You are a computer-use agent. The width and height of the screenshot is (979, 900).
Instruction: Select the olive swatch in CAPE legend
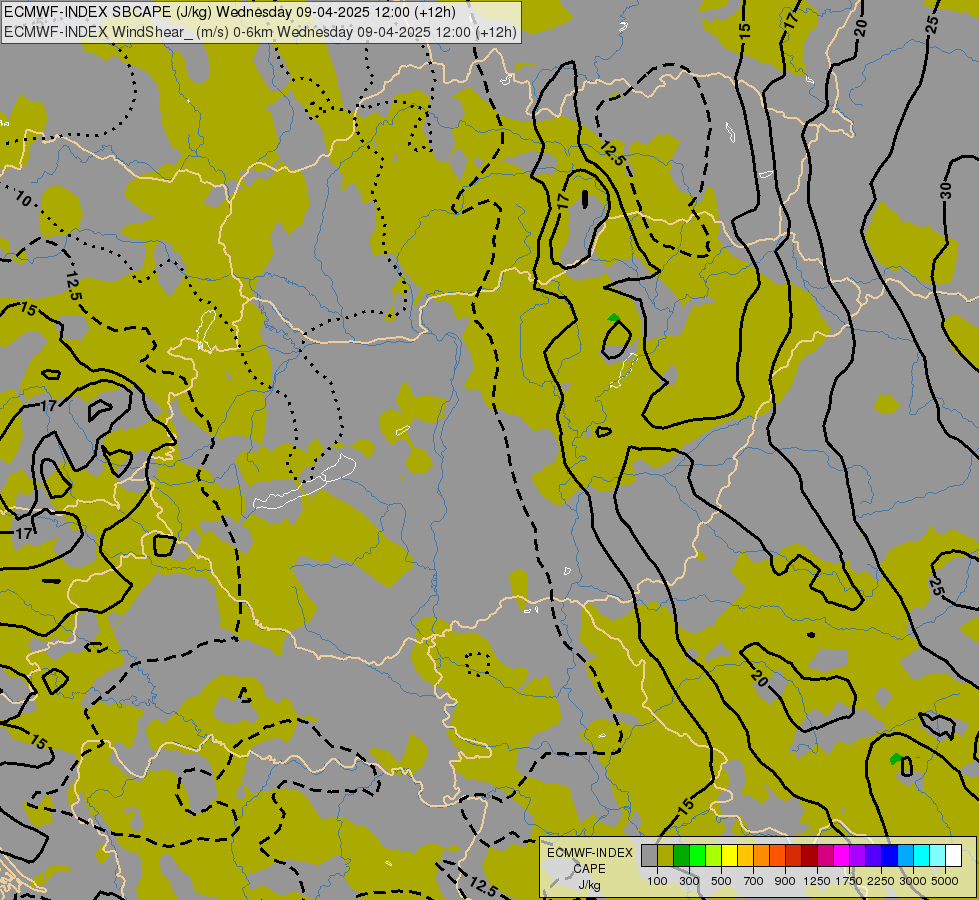pos(666,856)
